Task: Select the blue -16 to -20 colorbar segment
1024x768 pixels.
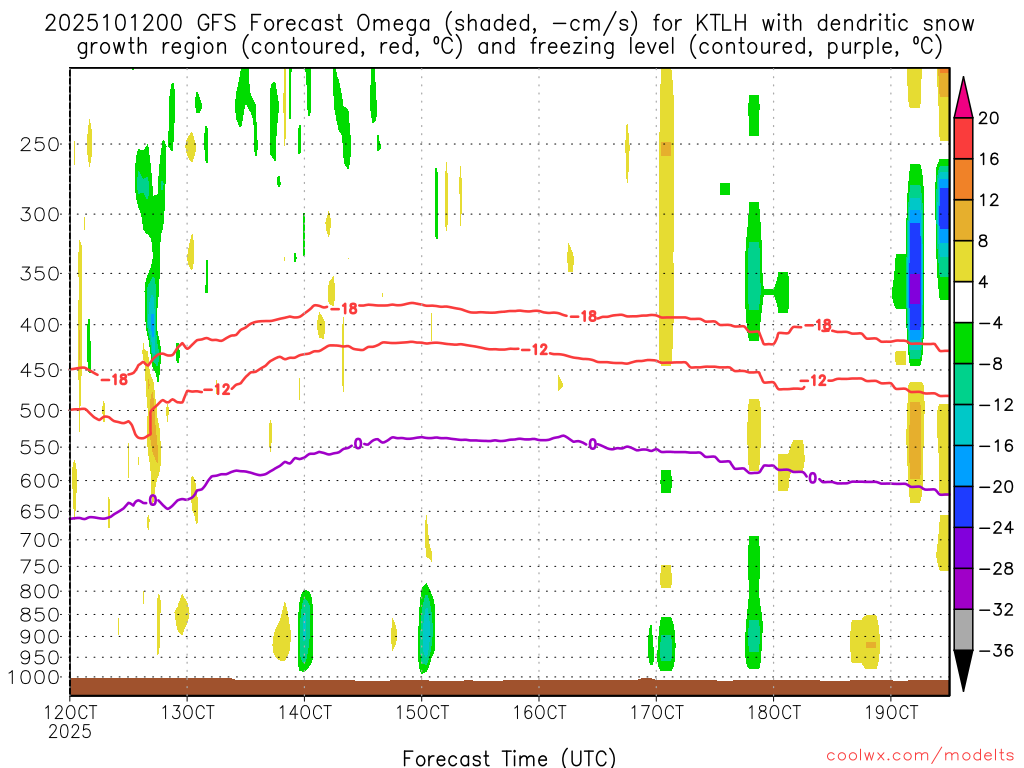Action: 963,466
